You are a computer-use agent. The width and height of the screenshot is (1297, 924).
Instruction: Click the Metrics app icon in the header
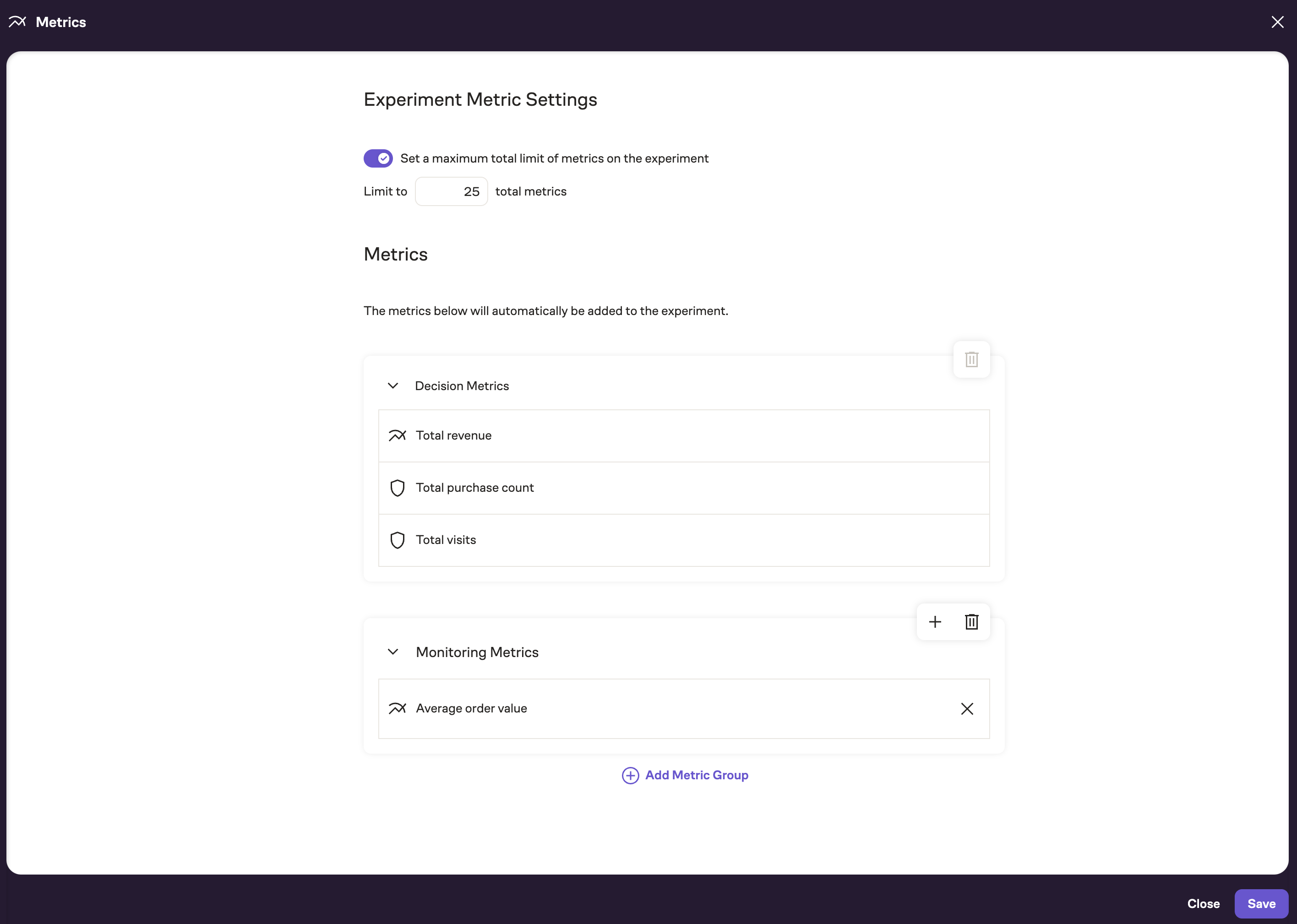click(17, 22)
